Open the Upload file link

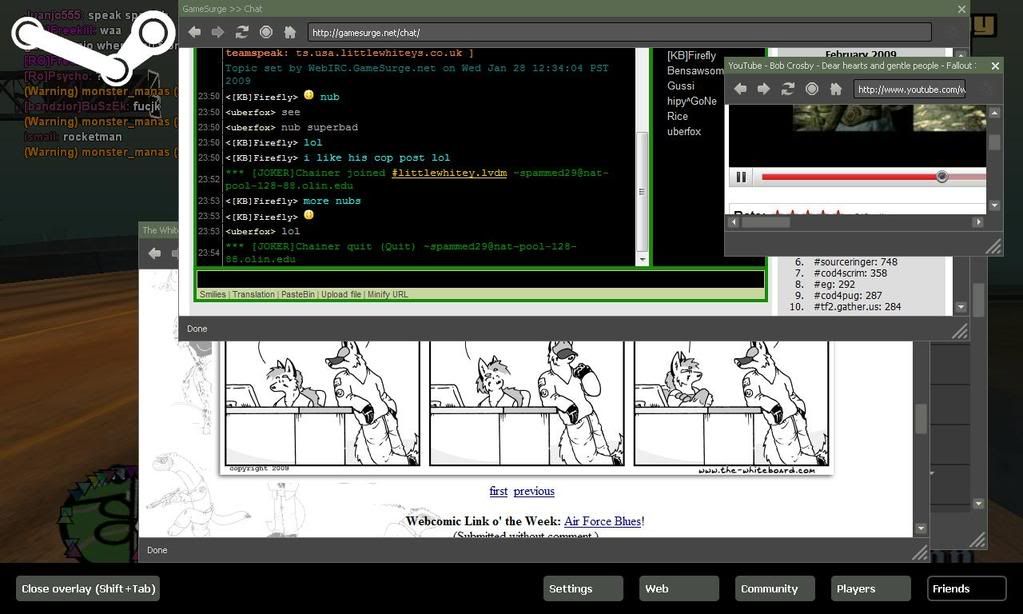click(x=341, y=294)
